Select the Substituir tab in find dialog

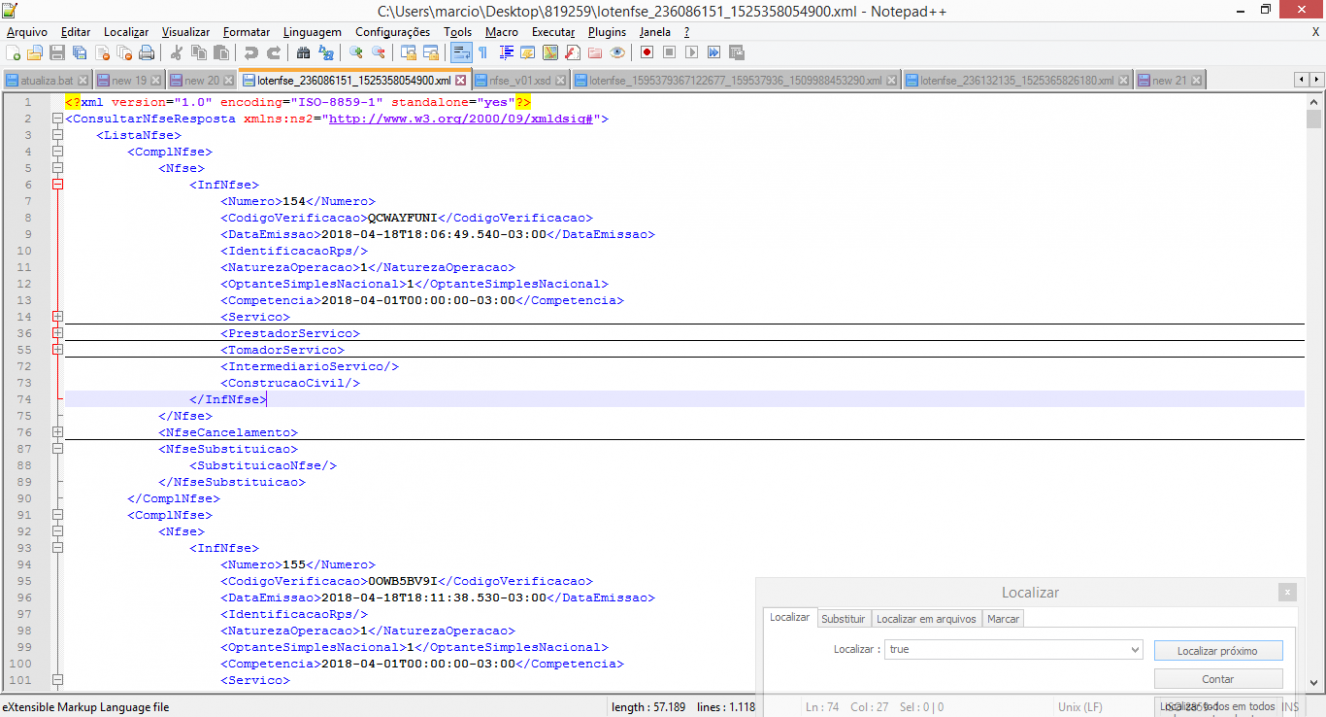point(843,619)
